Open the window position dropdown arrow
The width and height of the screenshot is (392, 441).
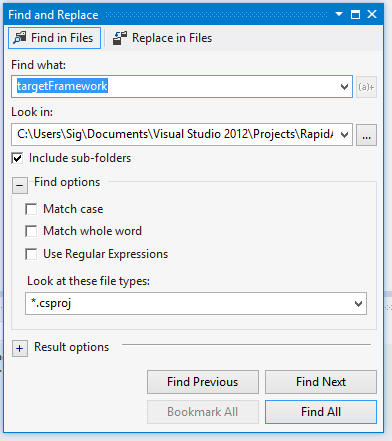click(339, 14)
